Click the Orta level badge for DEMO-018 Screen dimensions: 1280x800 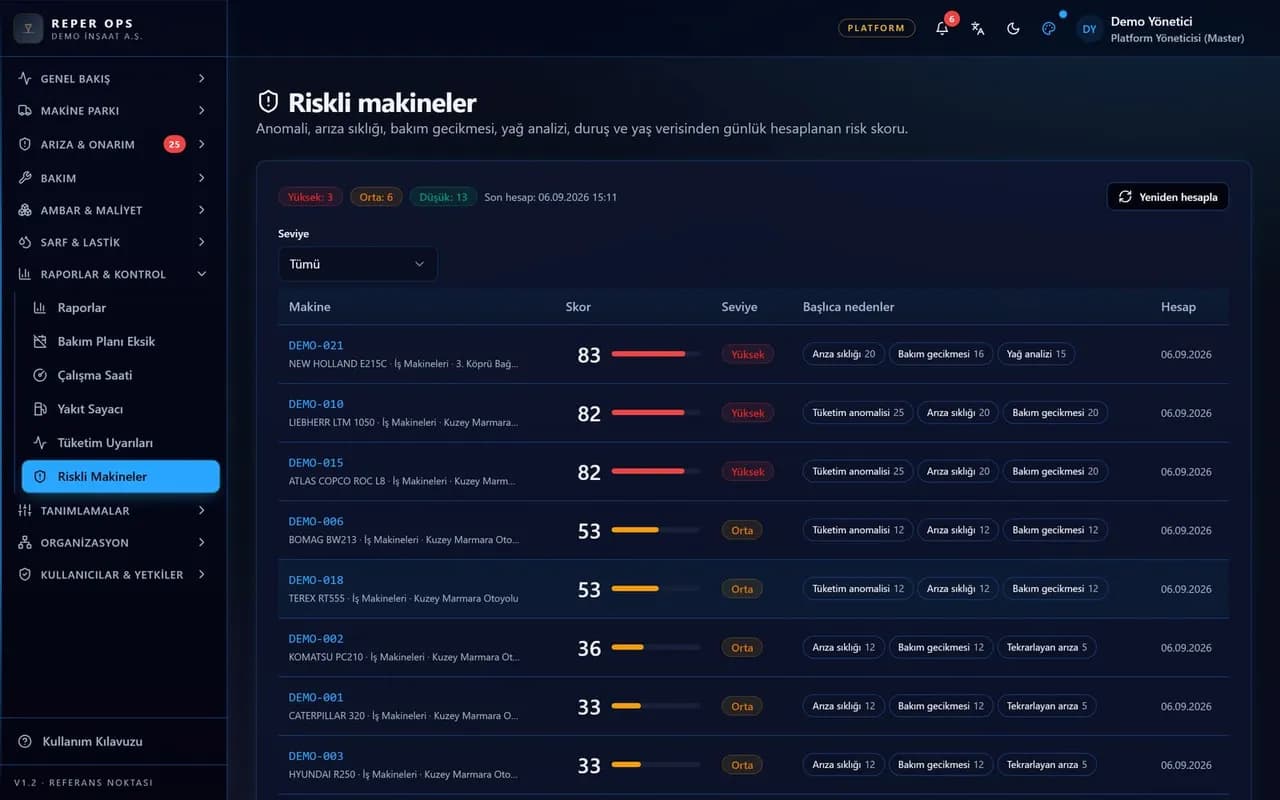(x=742, y=589)
